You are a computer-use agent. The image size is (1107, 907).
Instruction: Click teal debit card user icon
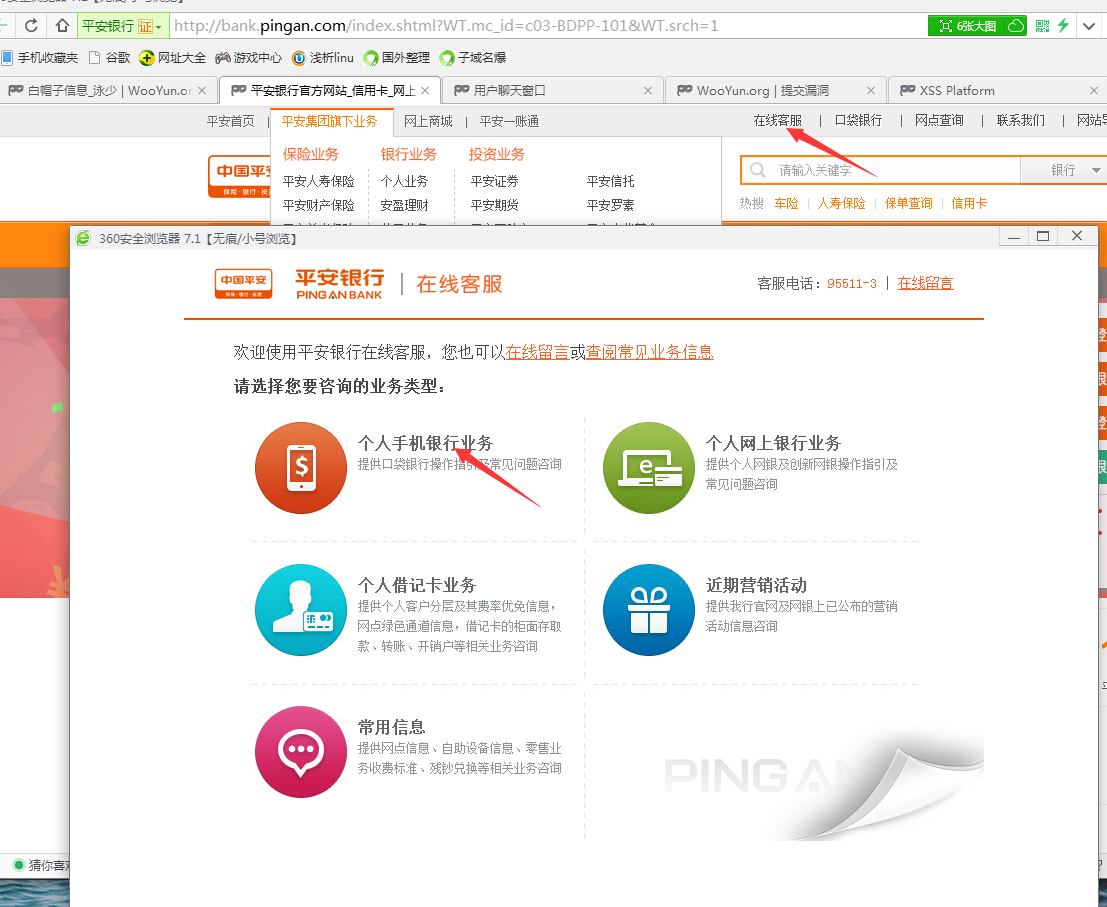point(301,610)
